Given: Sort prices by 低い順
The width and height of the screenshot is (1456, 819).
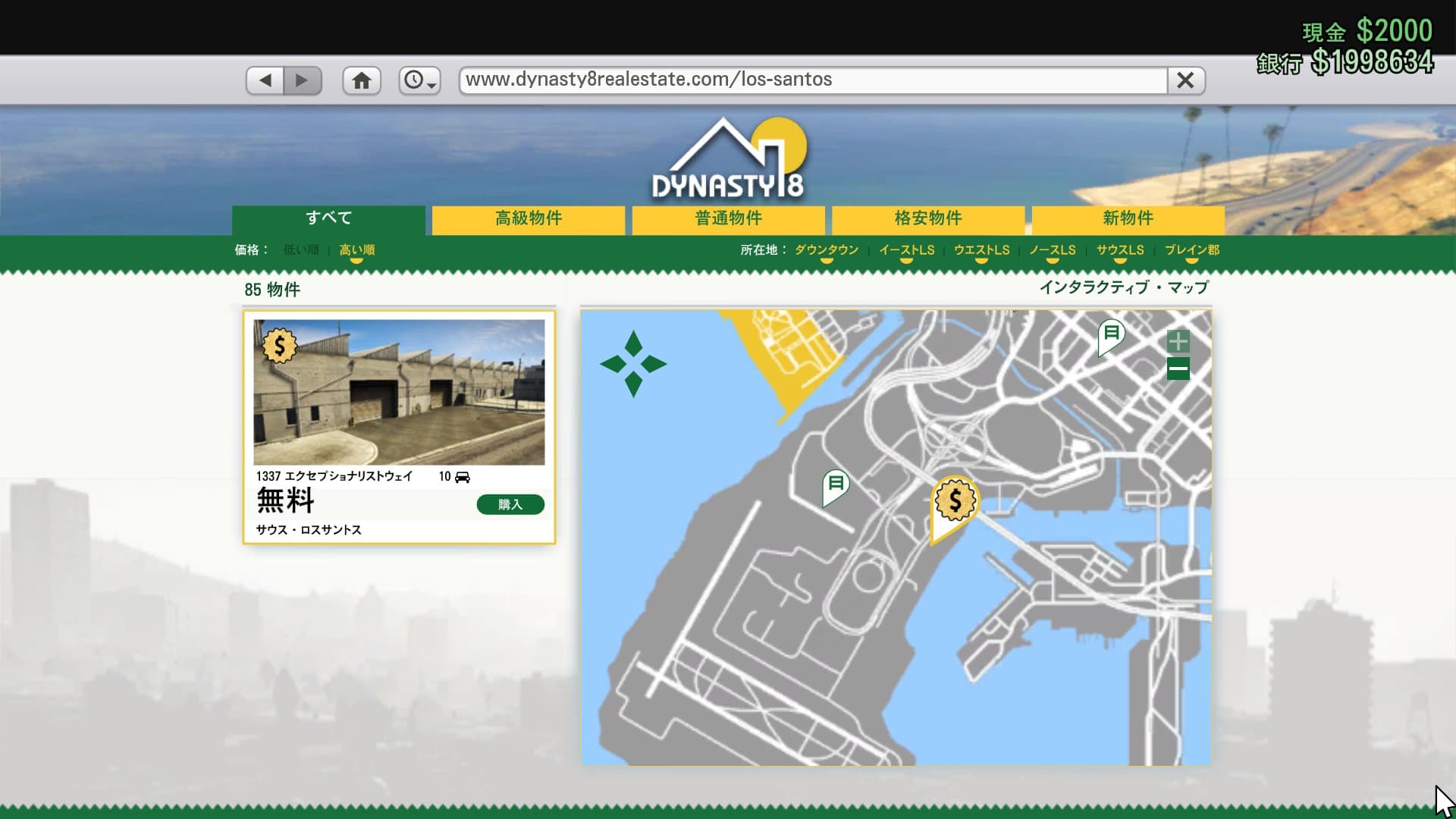Looking at the screenshot, I should pos(301,250).
